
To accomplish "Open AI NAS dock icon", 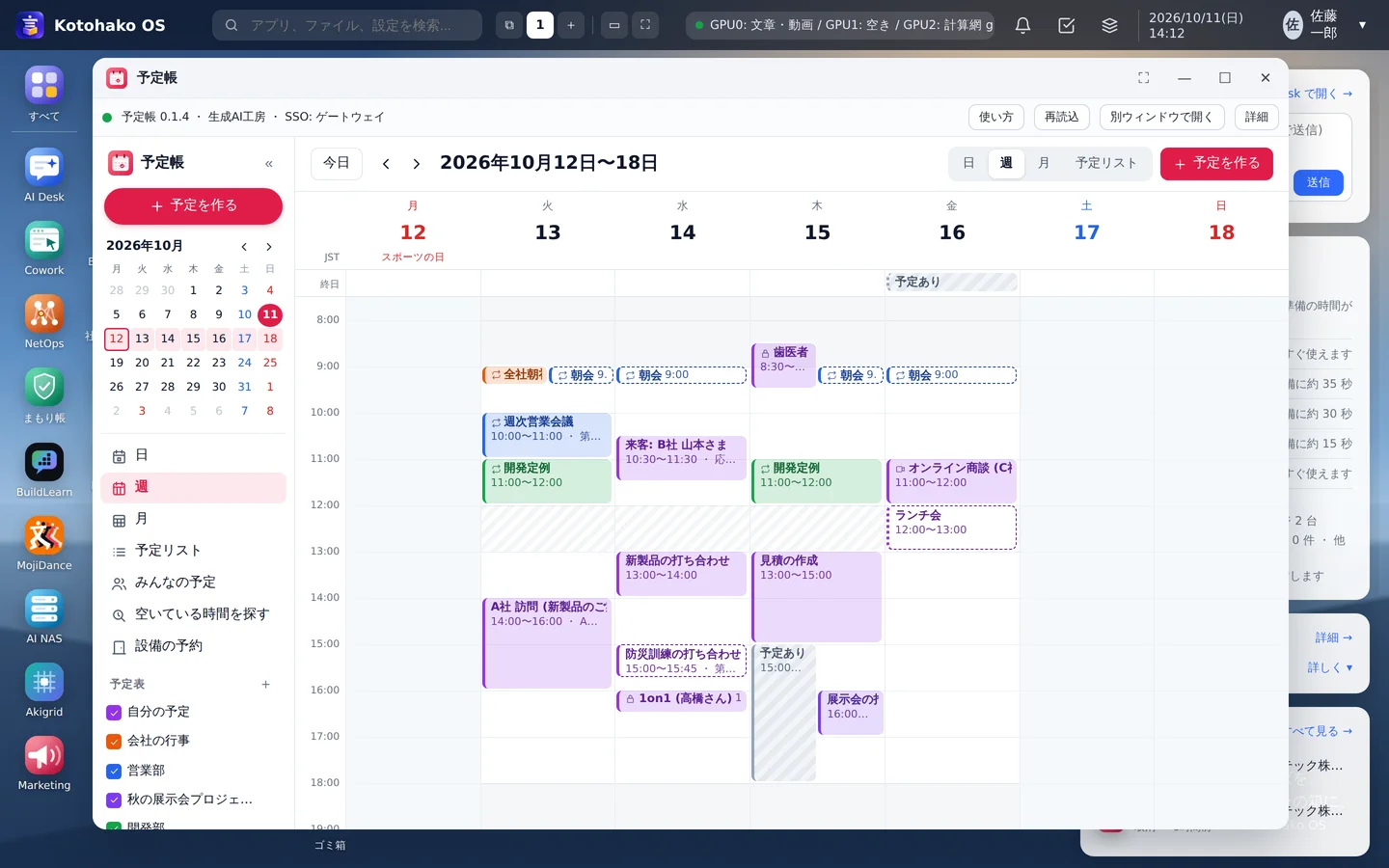I will pos(44,616).
